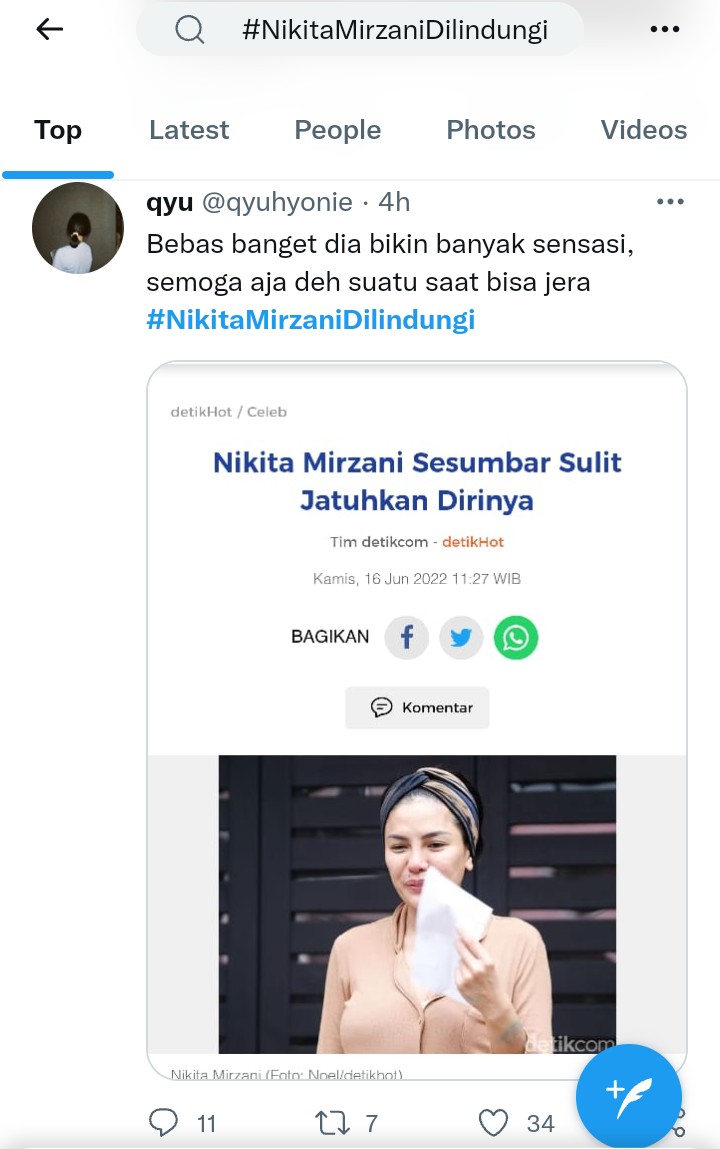Tap the Twitter share icon in article

[x=461, y=637]
